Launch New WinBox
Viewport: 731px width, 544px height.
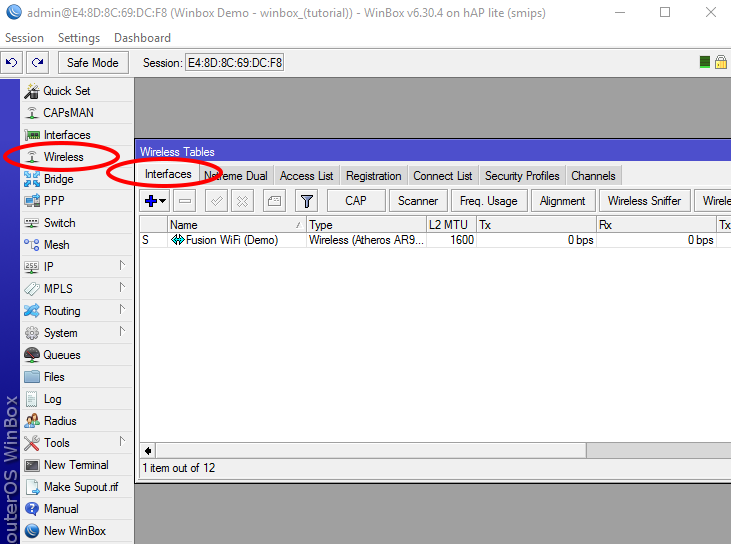click(x=77, y=531)
